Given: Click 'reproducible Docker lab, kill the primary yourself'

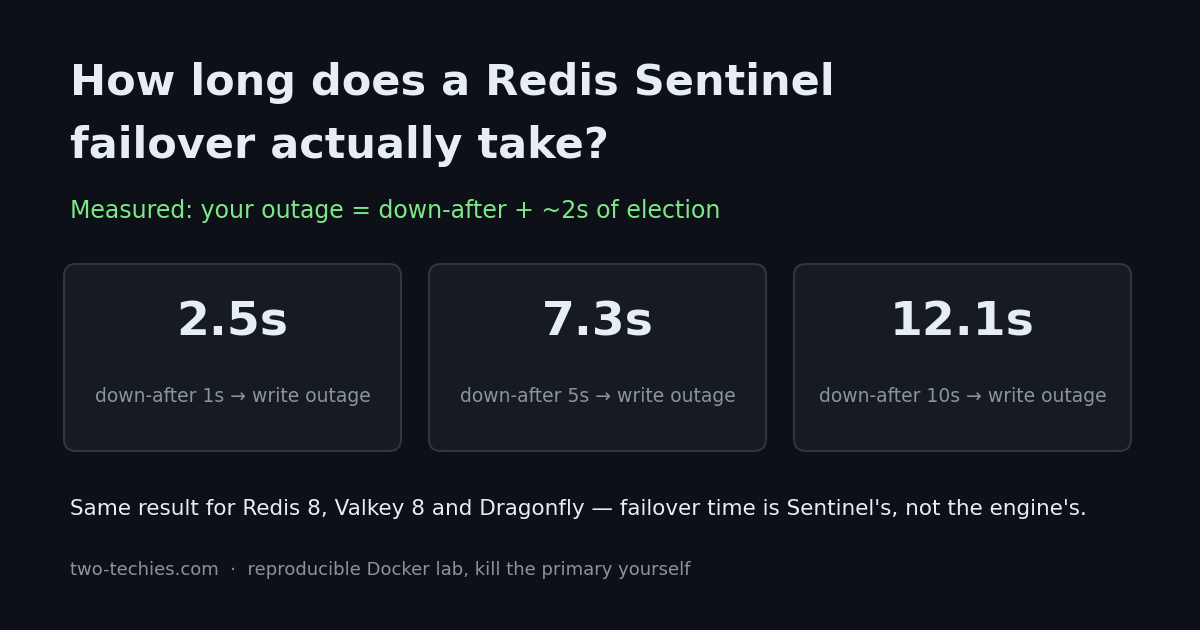Looking at the screenshot, I should tap(468, 569).
